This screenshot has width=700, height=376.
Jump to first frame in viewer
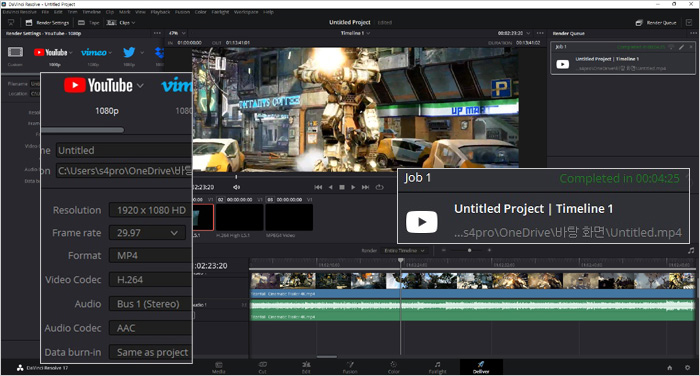pos(318,187)
